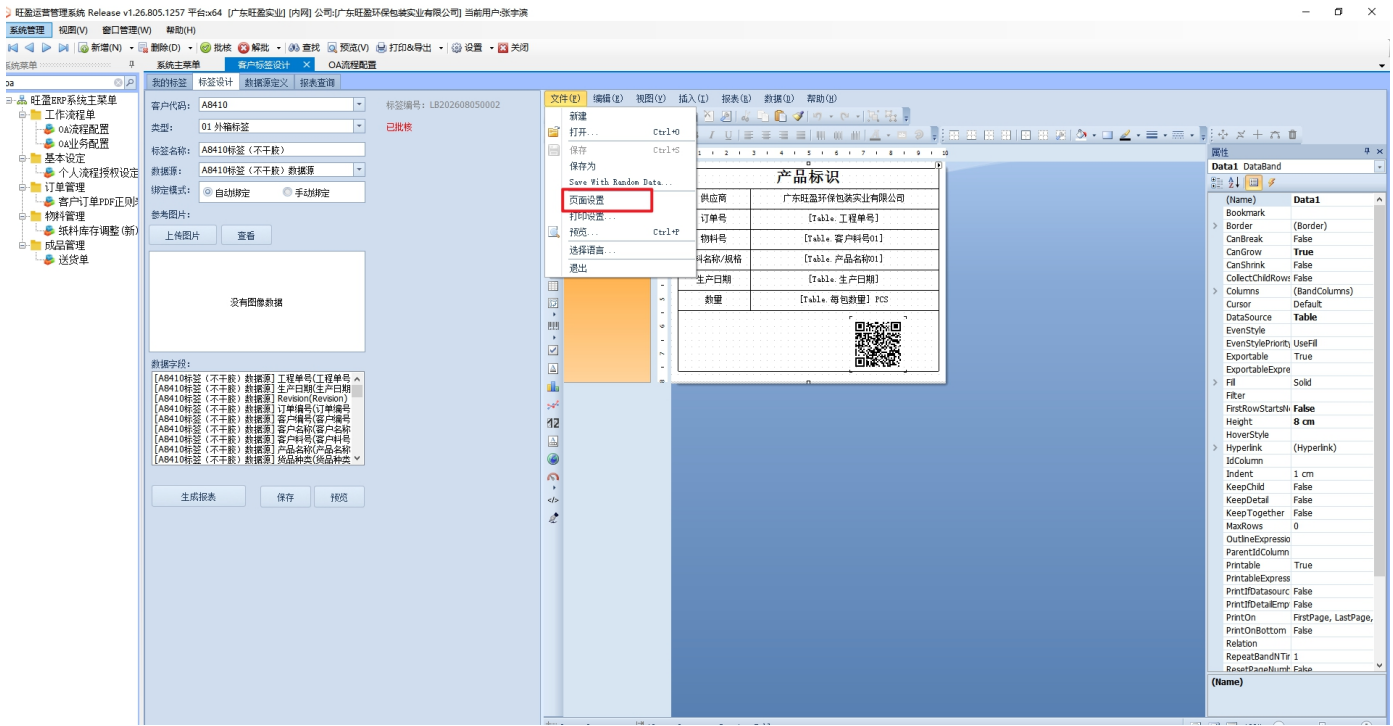Open the 设置 settings toolbar item
1393x726 pixels.
[x=467, y=48]
